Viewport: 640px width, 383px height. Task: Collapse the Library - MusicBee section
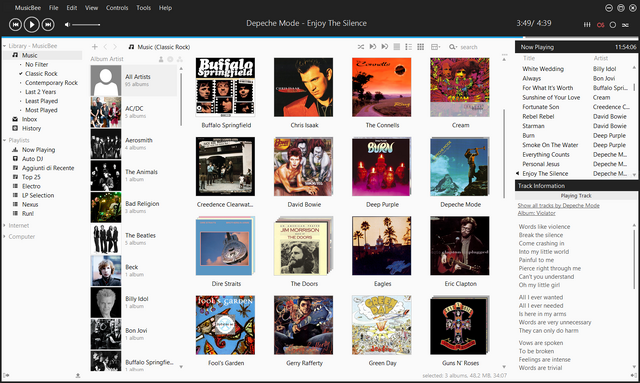click(4, 46)
